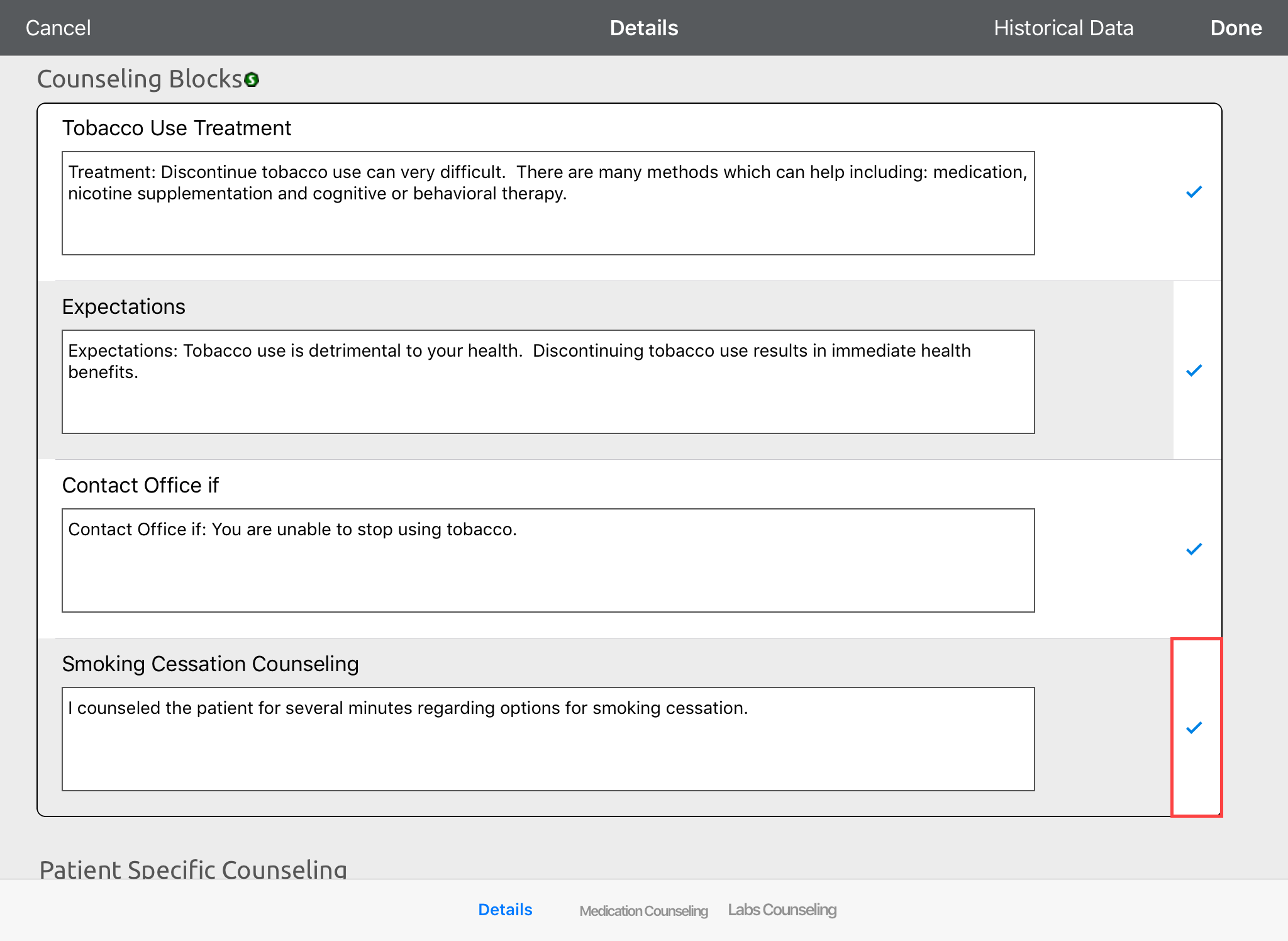Viewport: 1288px width, 941px height.
Task: Edit the Tobacco Use Treatment text box
Action: 548,203
